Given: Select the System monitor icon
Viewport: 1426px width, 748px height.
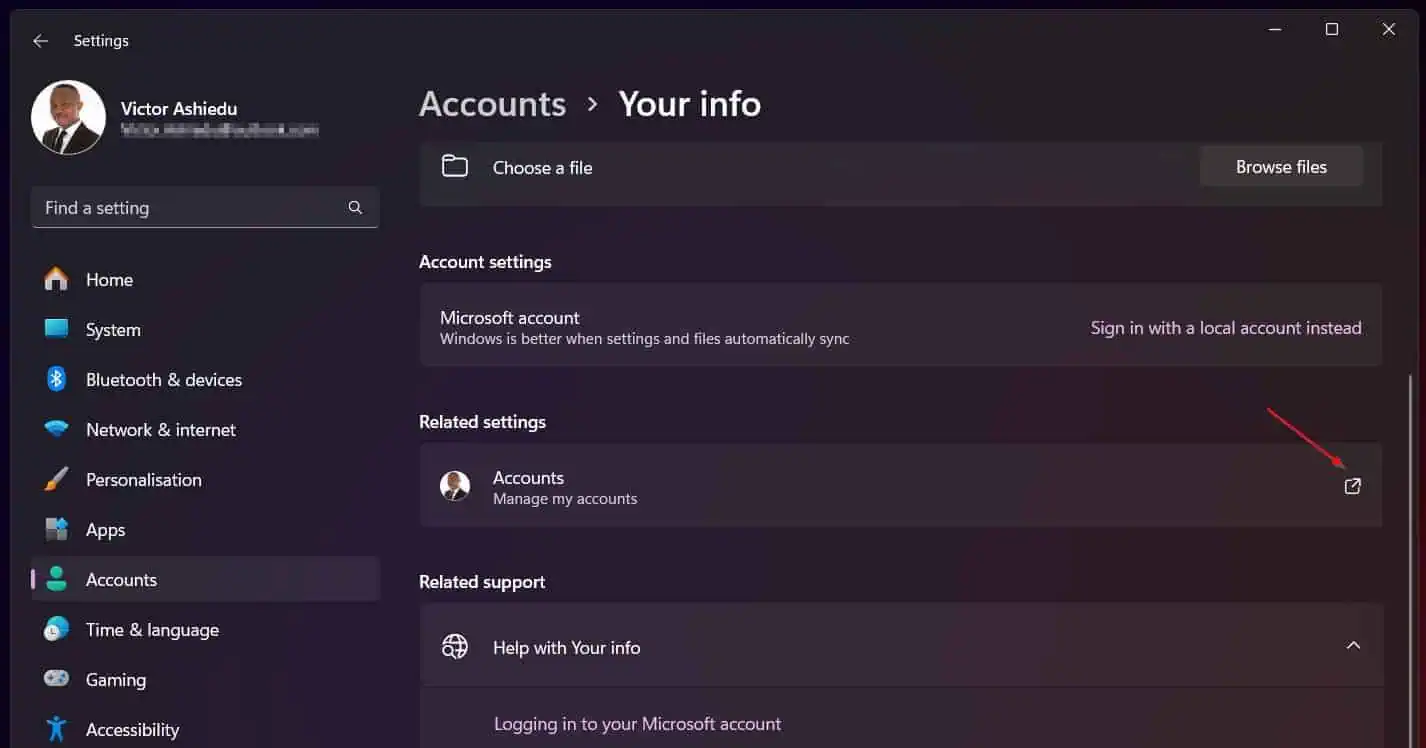Looking at the screenshot, I should click(x=57, y=329).
